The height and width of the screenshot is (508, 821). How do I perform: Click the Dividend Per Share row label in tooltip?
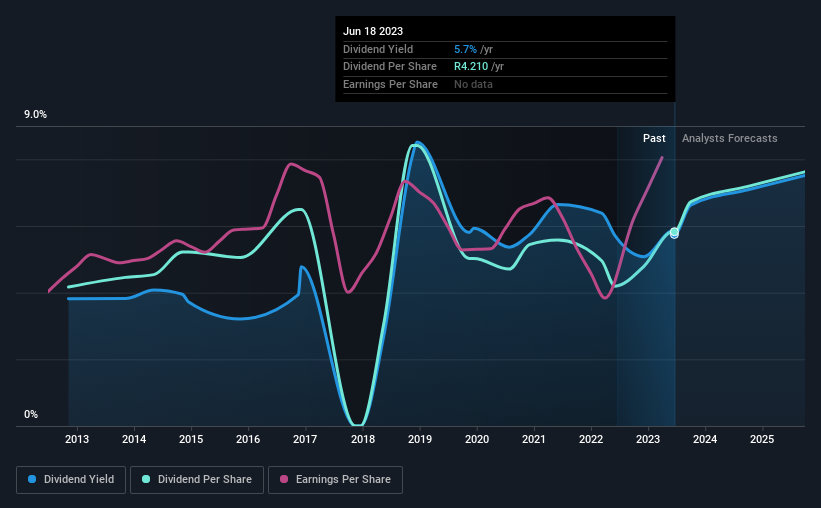[390, 67]
